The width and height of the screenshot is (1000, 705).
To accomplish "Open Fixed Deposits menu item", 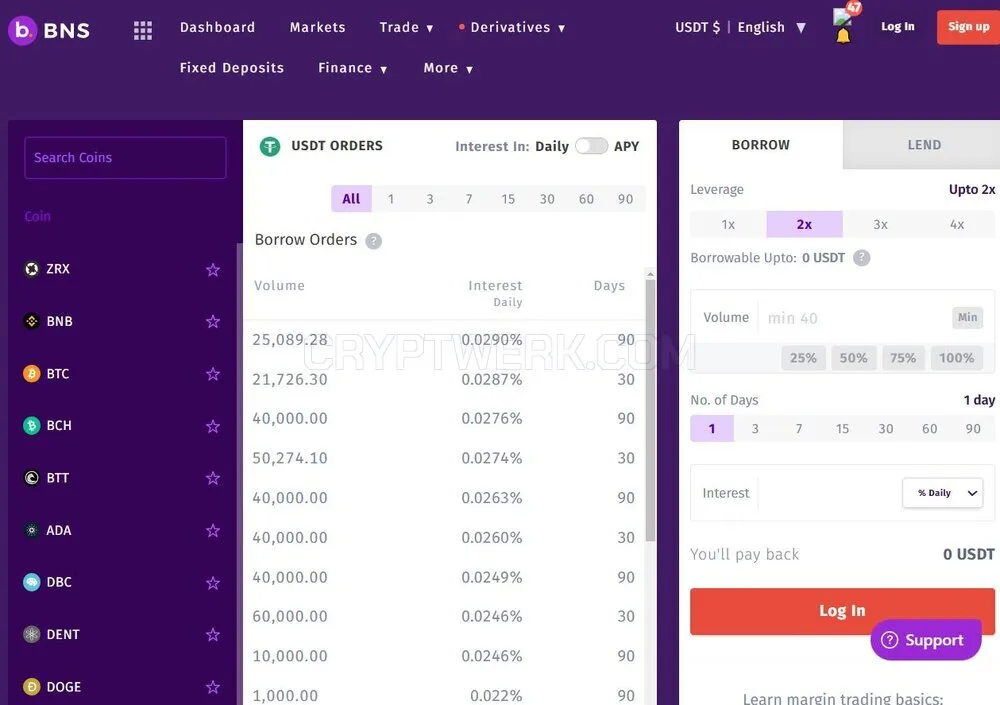I will [232, 68].
